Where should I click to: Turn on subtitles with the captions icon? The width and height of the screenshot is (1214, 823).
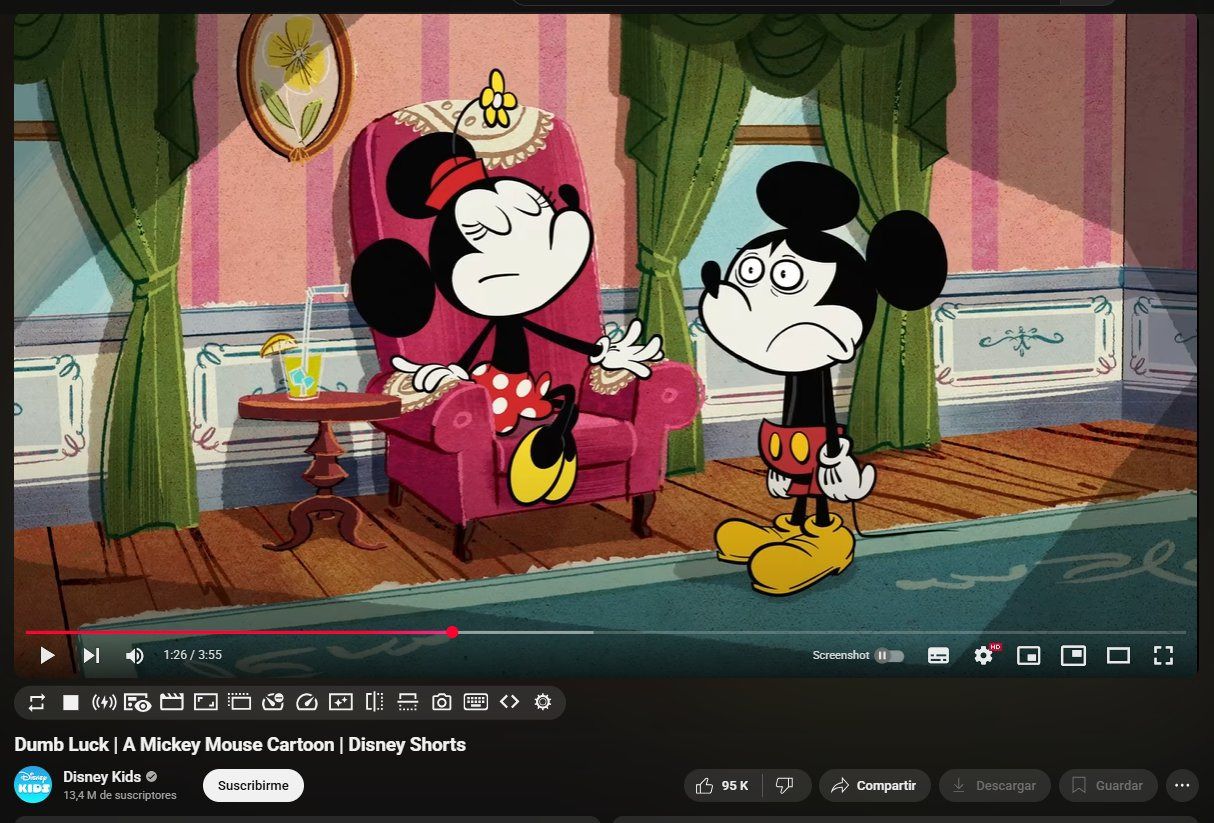pyautogui.click(x=938, y=656)
